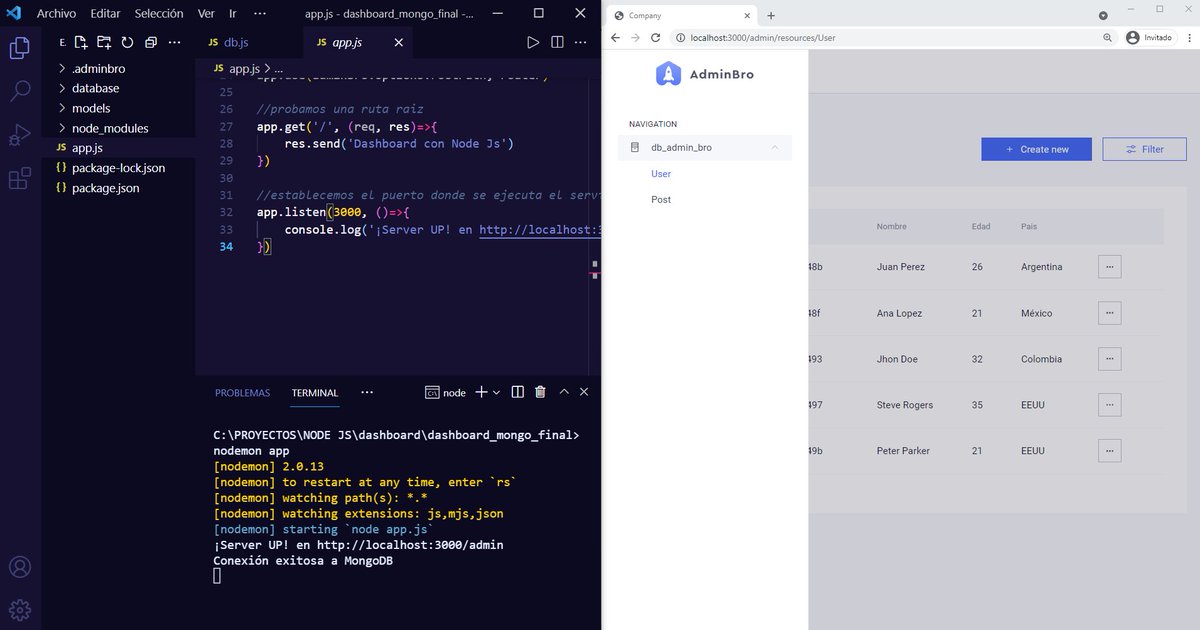
Task: Maximize the terminal panel with the chevron up
Action: pyautogui.click(x=564, y=392)
